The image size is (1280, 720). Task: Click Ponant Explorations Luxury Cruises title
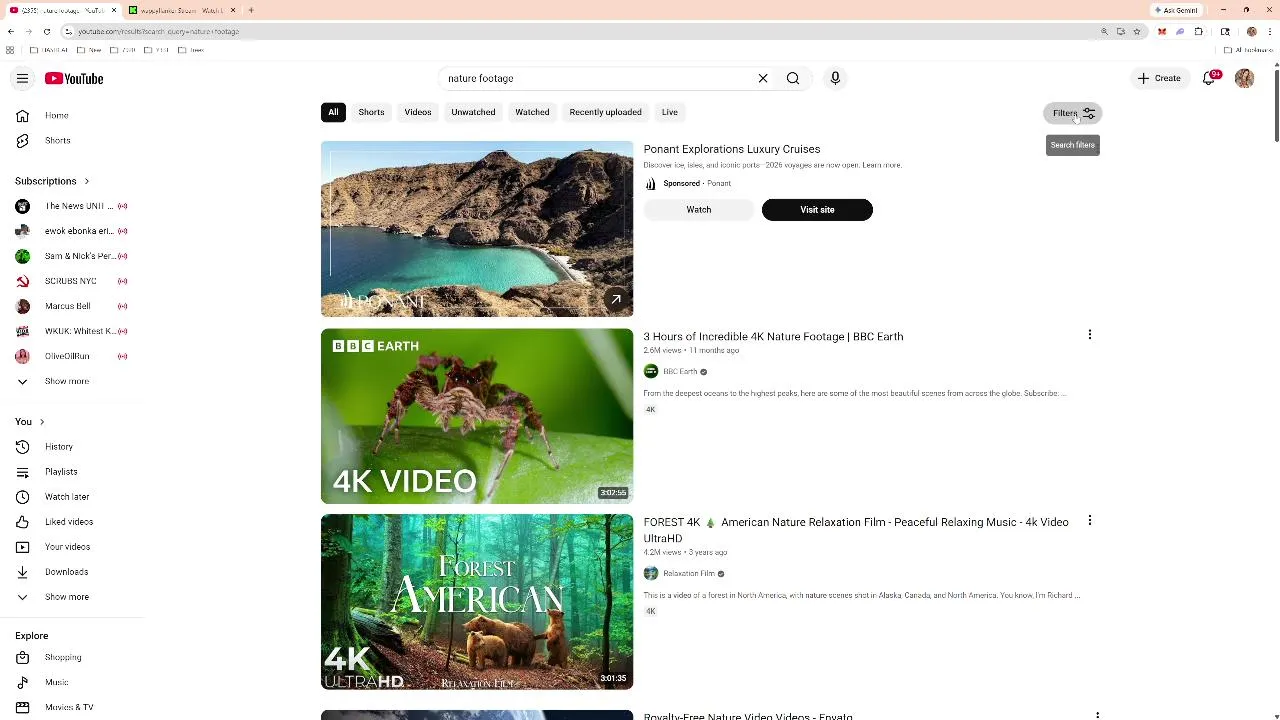732,149
